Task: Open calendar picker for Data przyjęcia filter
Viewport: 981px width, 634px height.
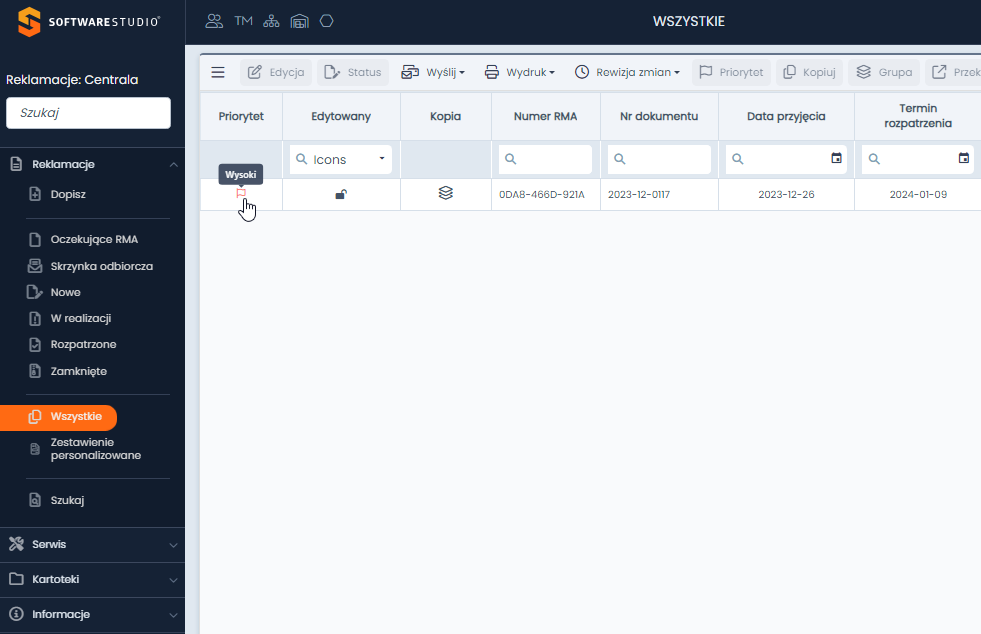Action: tap(837, 158)
